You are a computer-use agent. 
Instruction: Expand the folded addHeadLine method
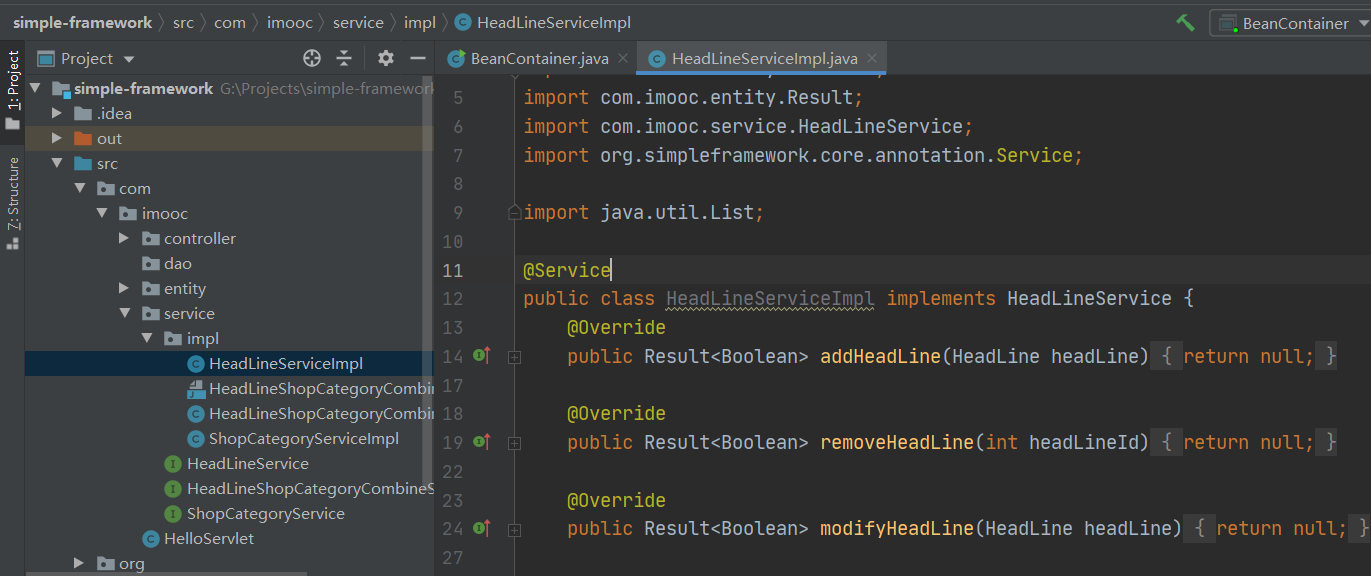pos(514,356)
